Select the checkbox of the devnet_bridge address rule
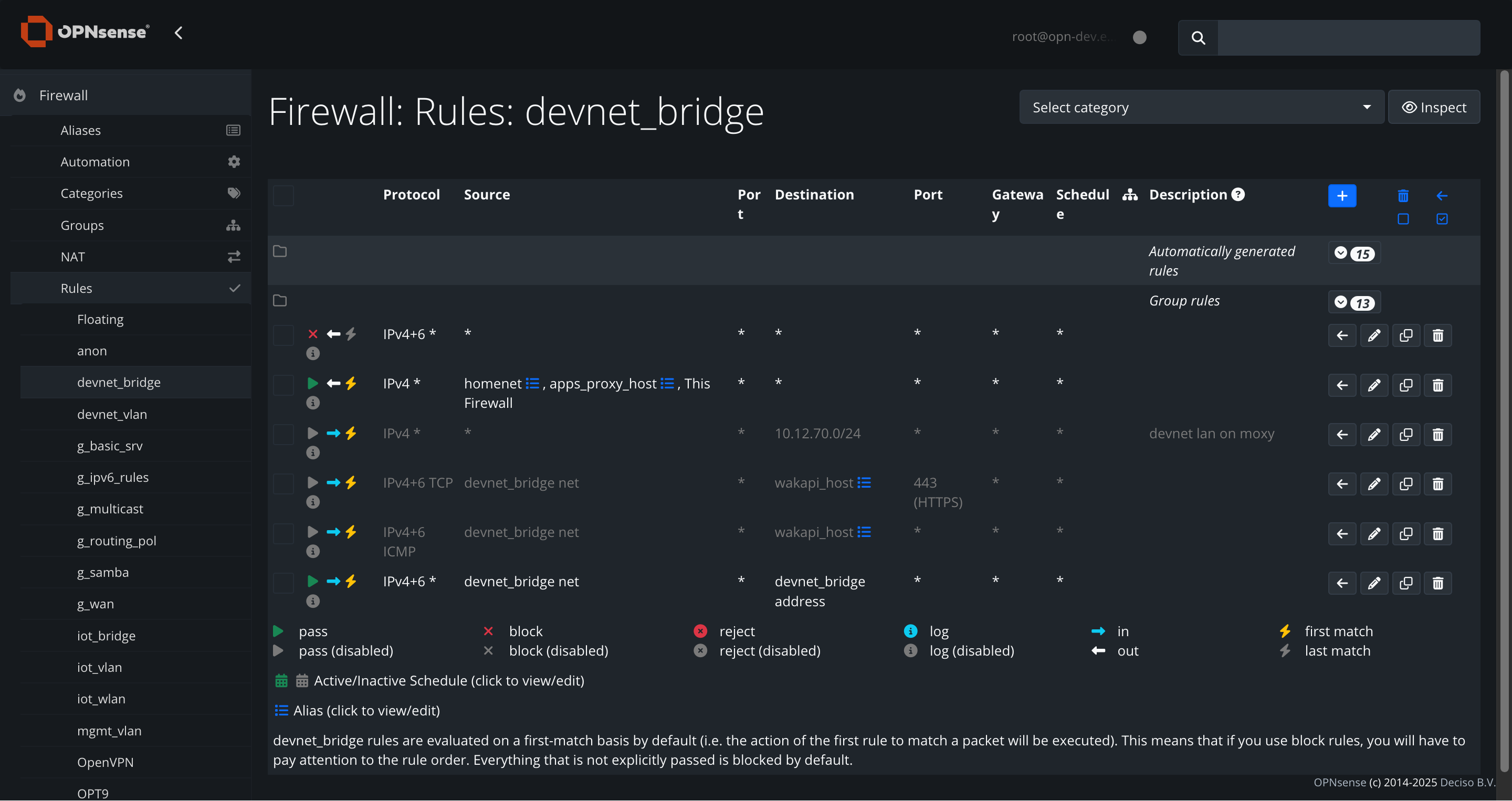Screen dimensions: 1512x801 click(283, 583)
